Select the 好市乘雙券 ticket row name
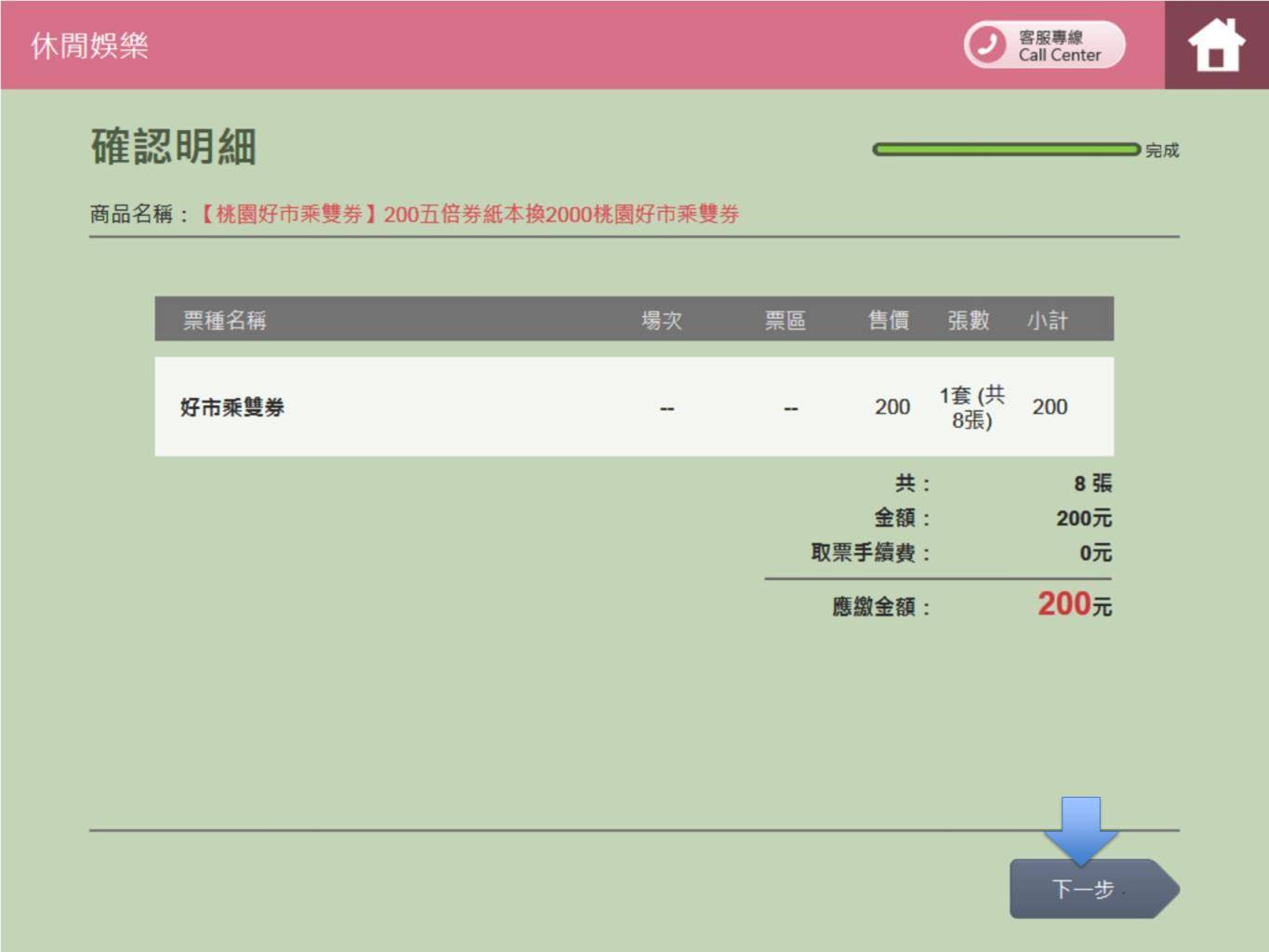Image resolution: width=1269 pixels, height=952 pixels. click(x=232, y=407)
